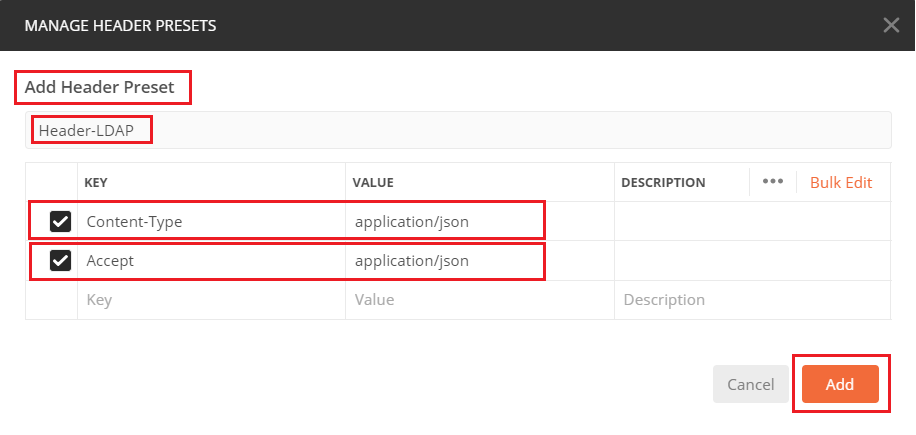Click the empty Description placeholder field

pos(750,299)
